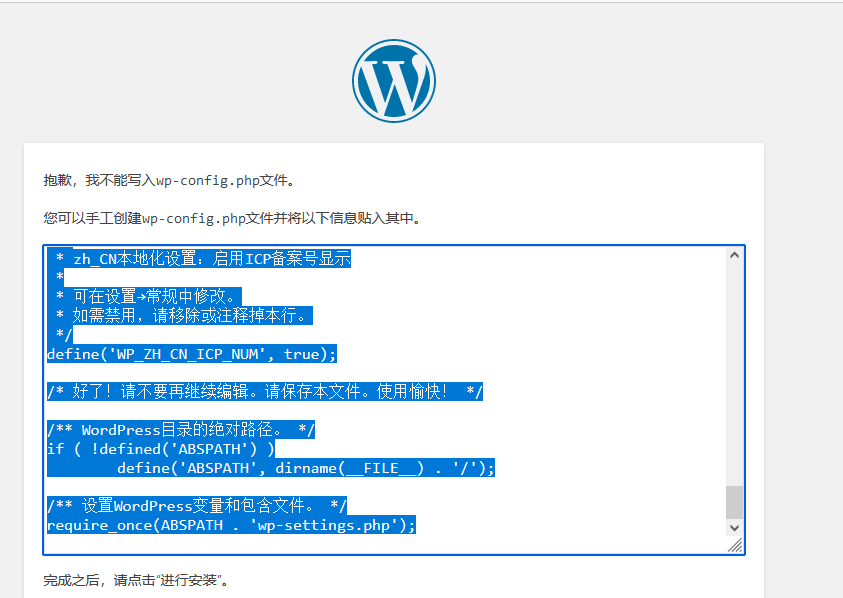Click the comment '好了！请不要再继续编辑'
Image resolution: width=843 pixels, height=598 pixels.
pos(161,391)
